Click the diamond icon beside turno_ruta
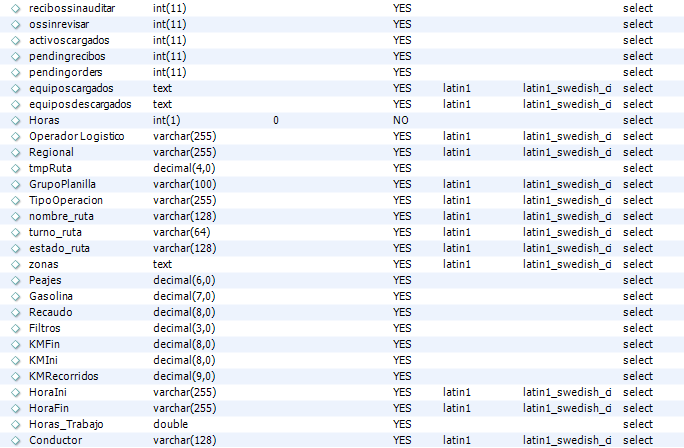 [x=16, y=233]
